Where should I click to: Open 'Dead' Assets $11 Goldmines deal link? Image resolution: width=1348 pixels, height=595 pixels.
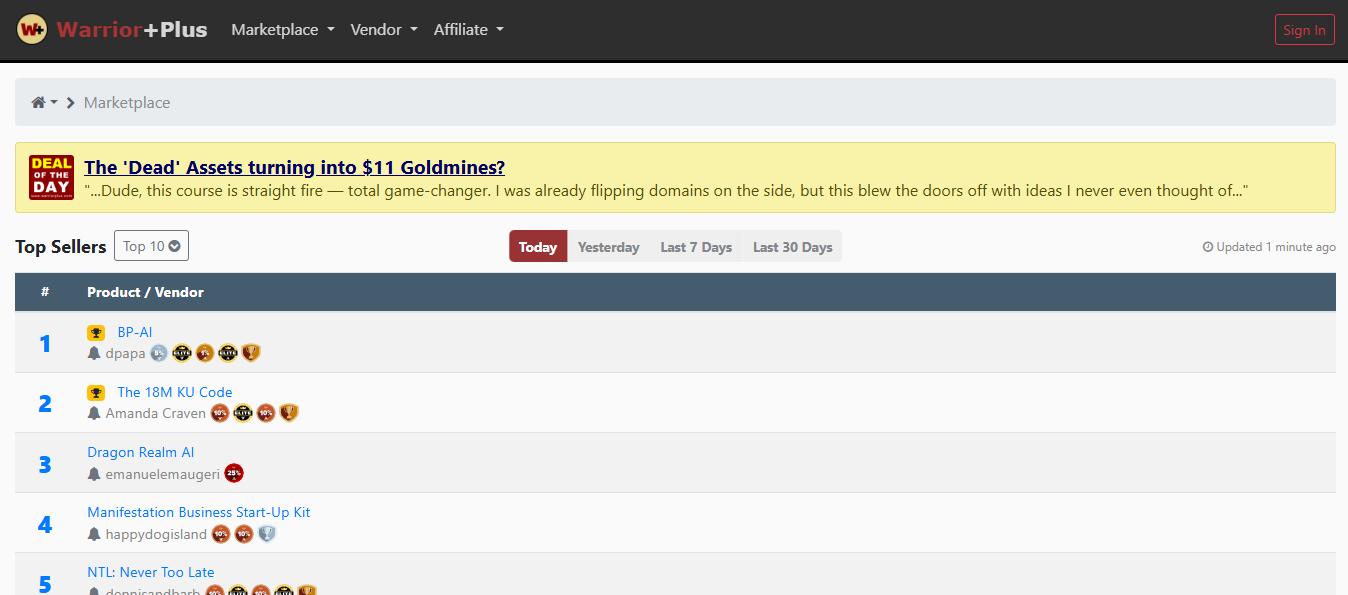click(294, 167)
